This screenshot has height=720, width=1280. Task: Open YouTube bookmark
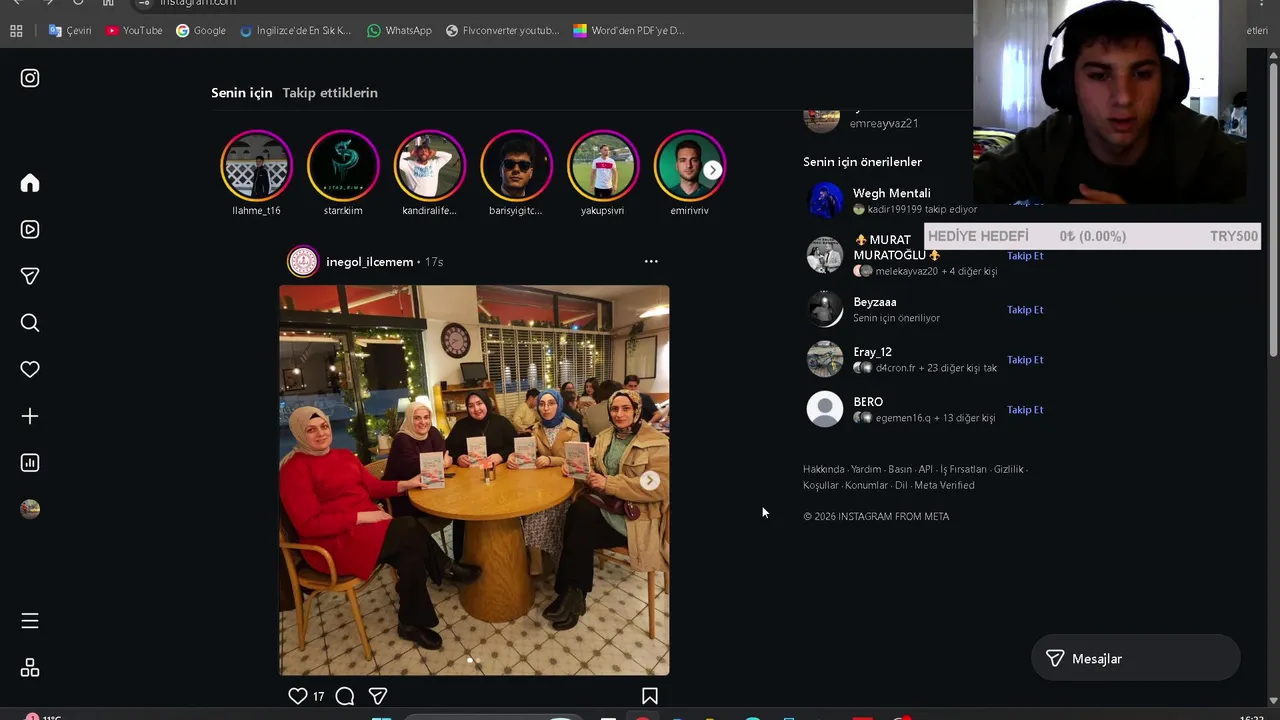point(134,31)
